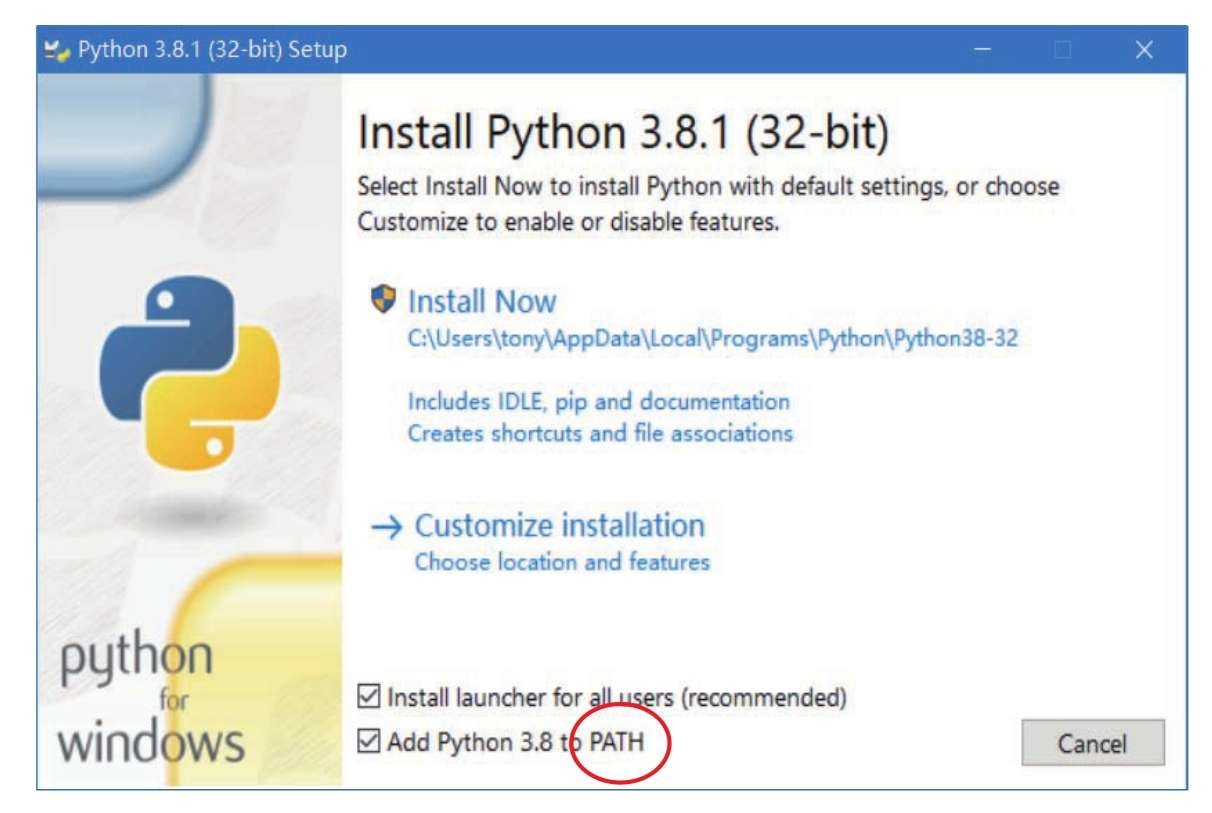Open Customize installation options
The width and height of the screenshot is (1212, 813).
pyautogui.click(x=559, y=526)
